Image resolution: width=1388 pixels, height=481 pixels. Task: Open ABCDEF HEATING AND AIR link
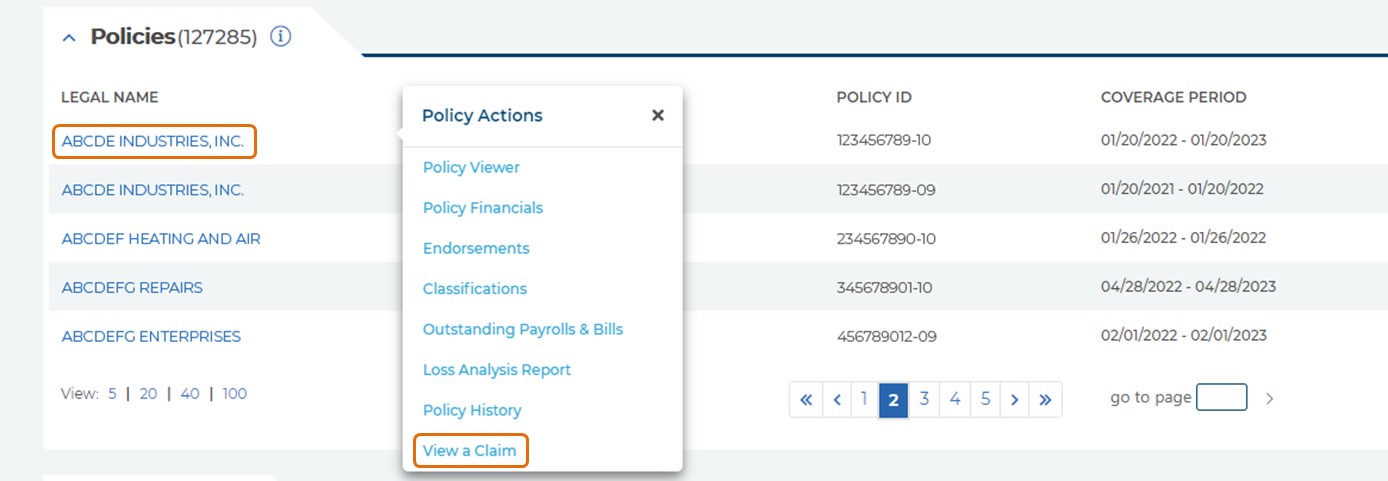[161, 239]
